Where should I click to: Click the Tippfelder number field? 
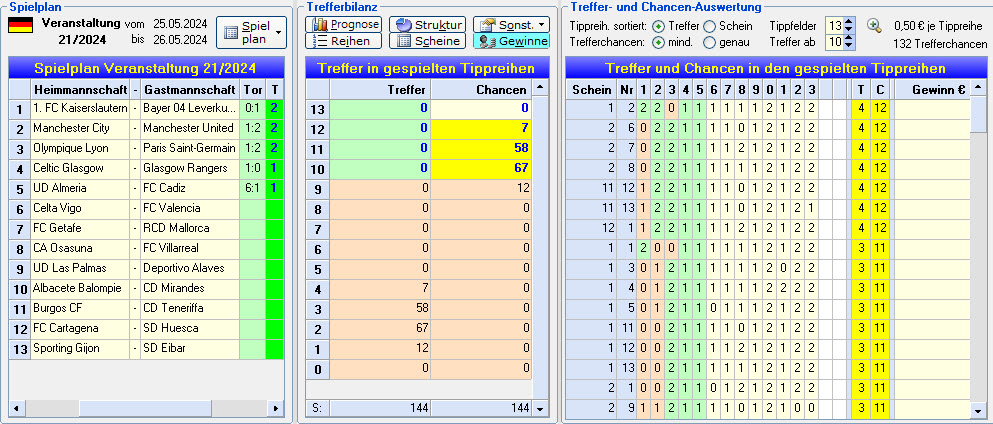pyautogui.click(x=835, y=26)
